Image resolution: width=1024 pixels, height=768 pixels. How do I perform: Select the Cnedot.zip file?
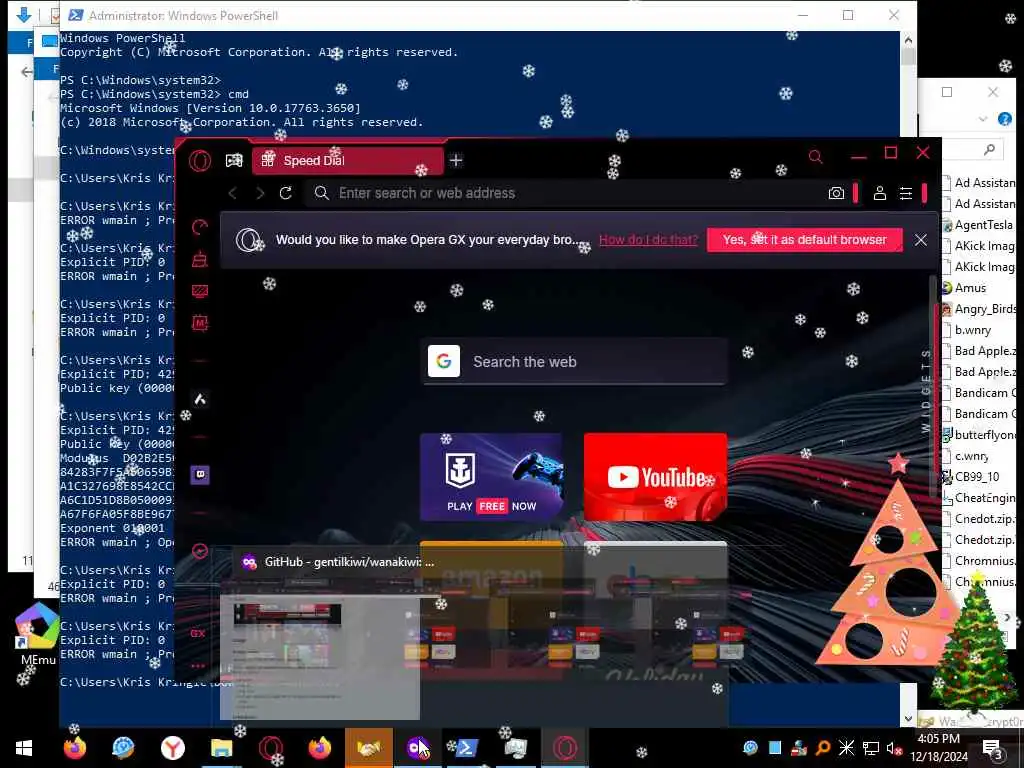[x=979, y=519]
